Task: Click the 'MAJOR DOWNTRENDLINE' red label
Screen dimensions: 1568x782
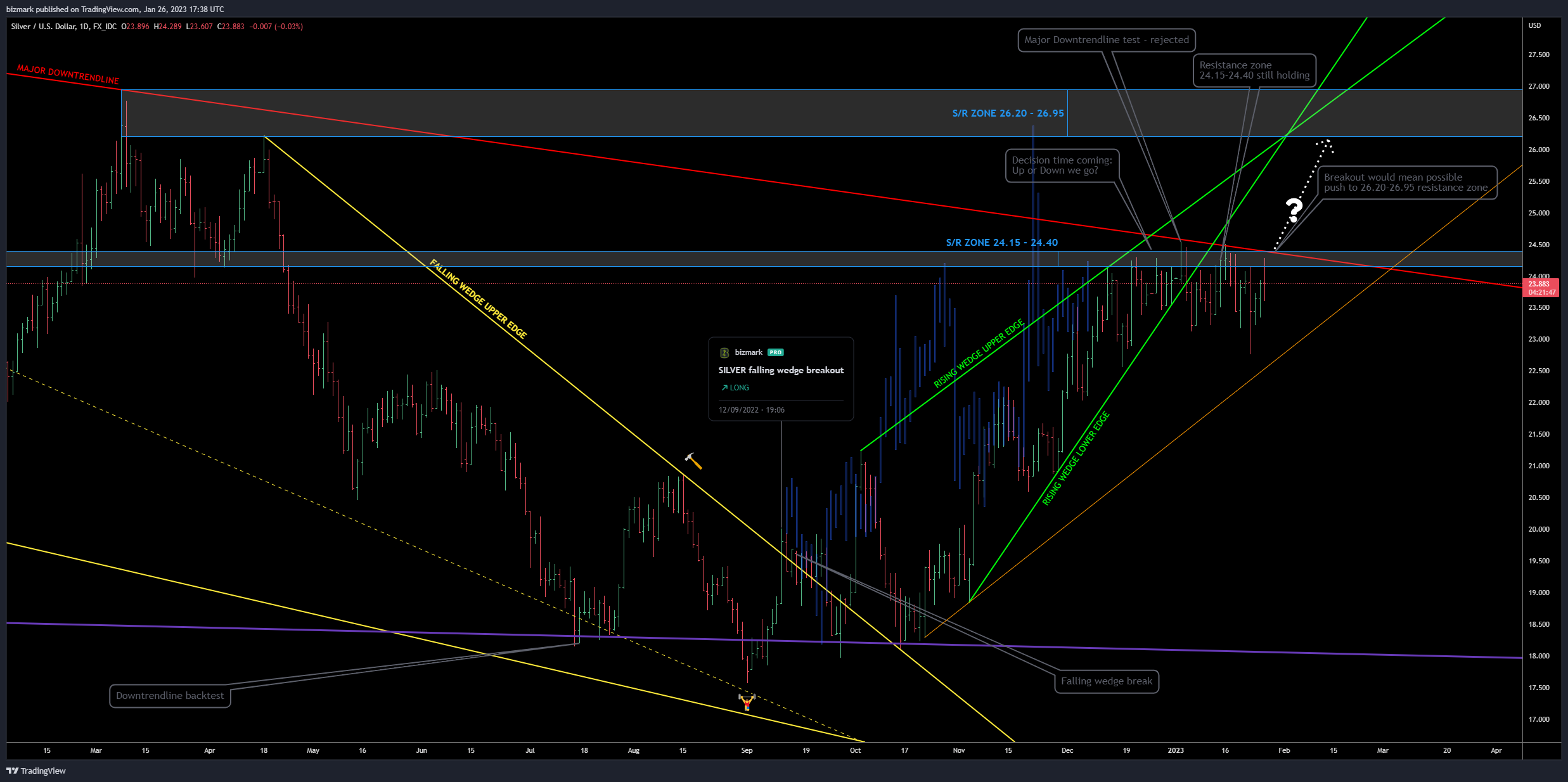Action: tap(68, 74)
